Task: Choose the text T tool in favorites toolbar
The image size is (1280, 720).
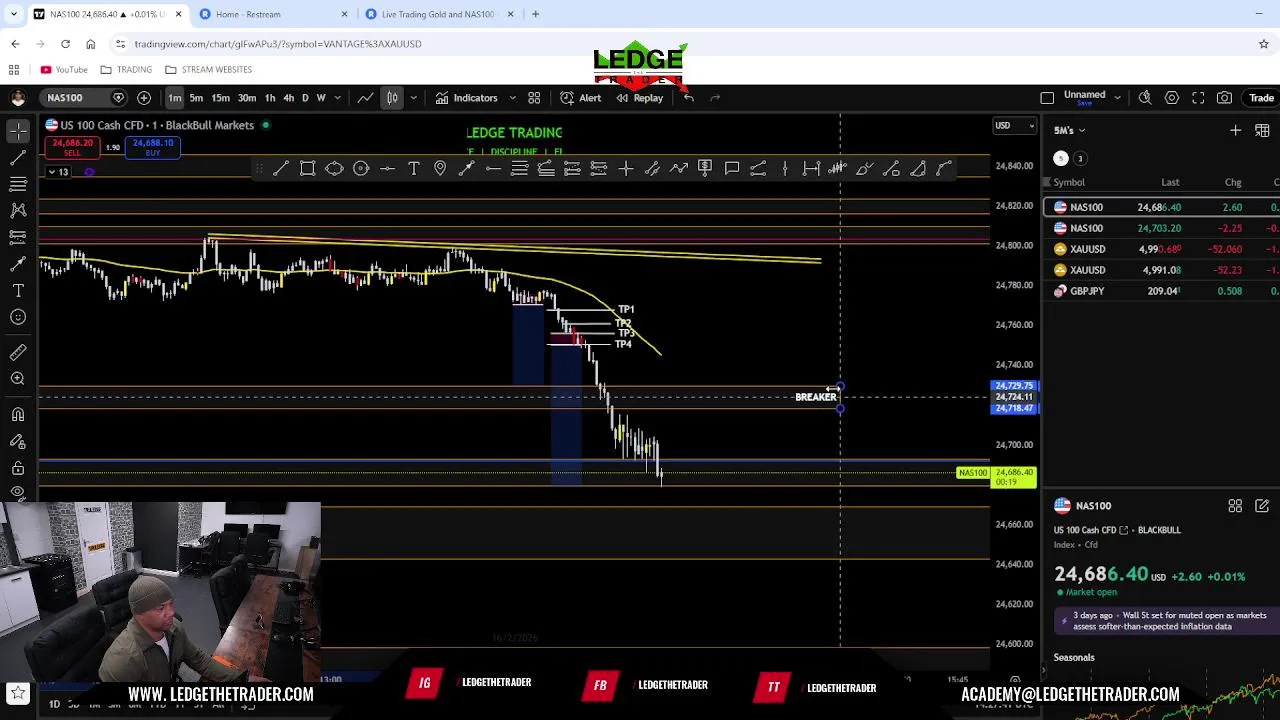Action: [414, 168]
